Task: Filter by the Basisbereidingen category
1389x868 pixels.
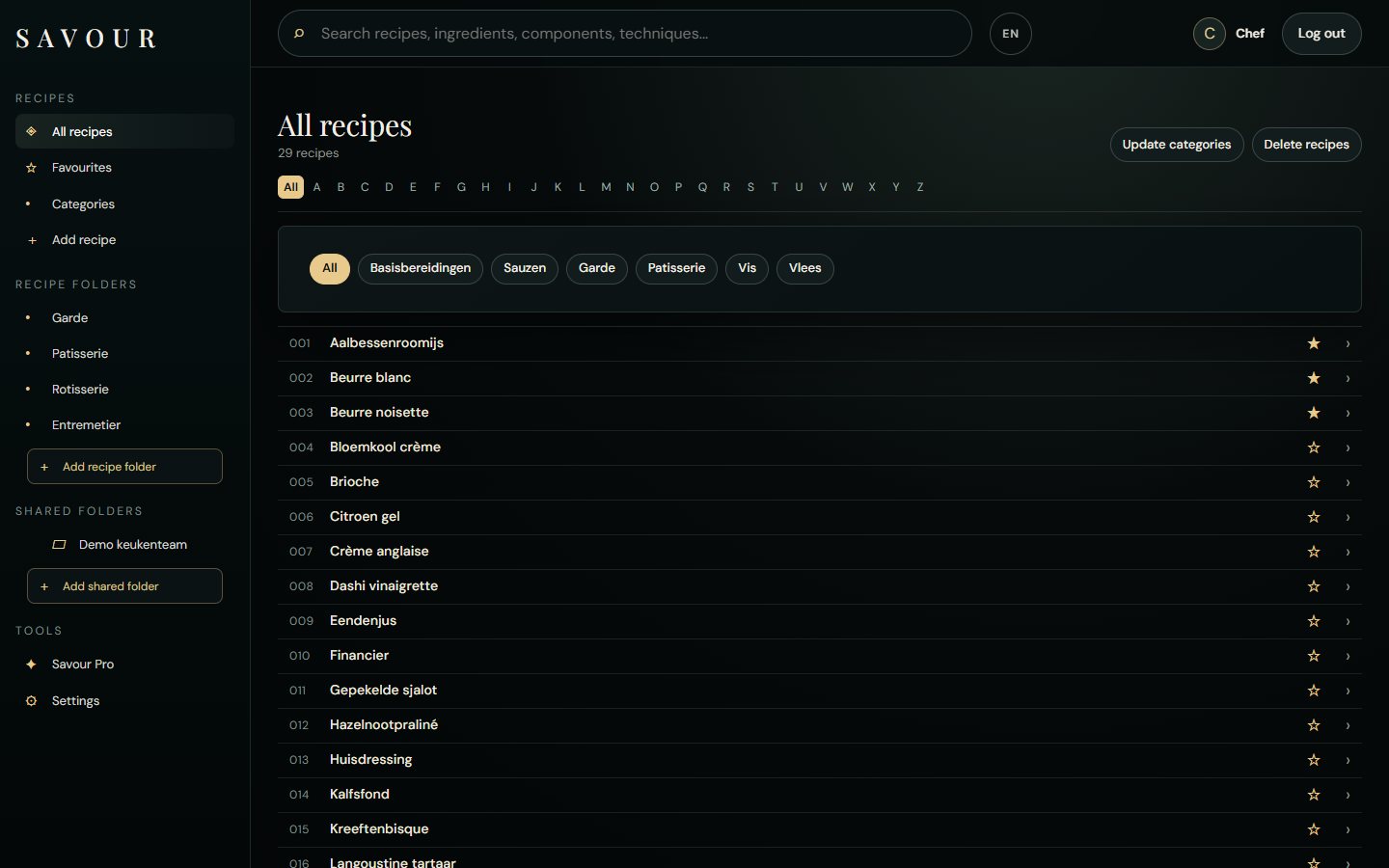Action: [421, 268]
